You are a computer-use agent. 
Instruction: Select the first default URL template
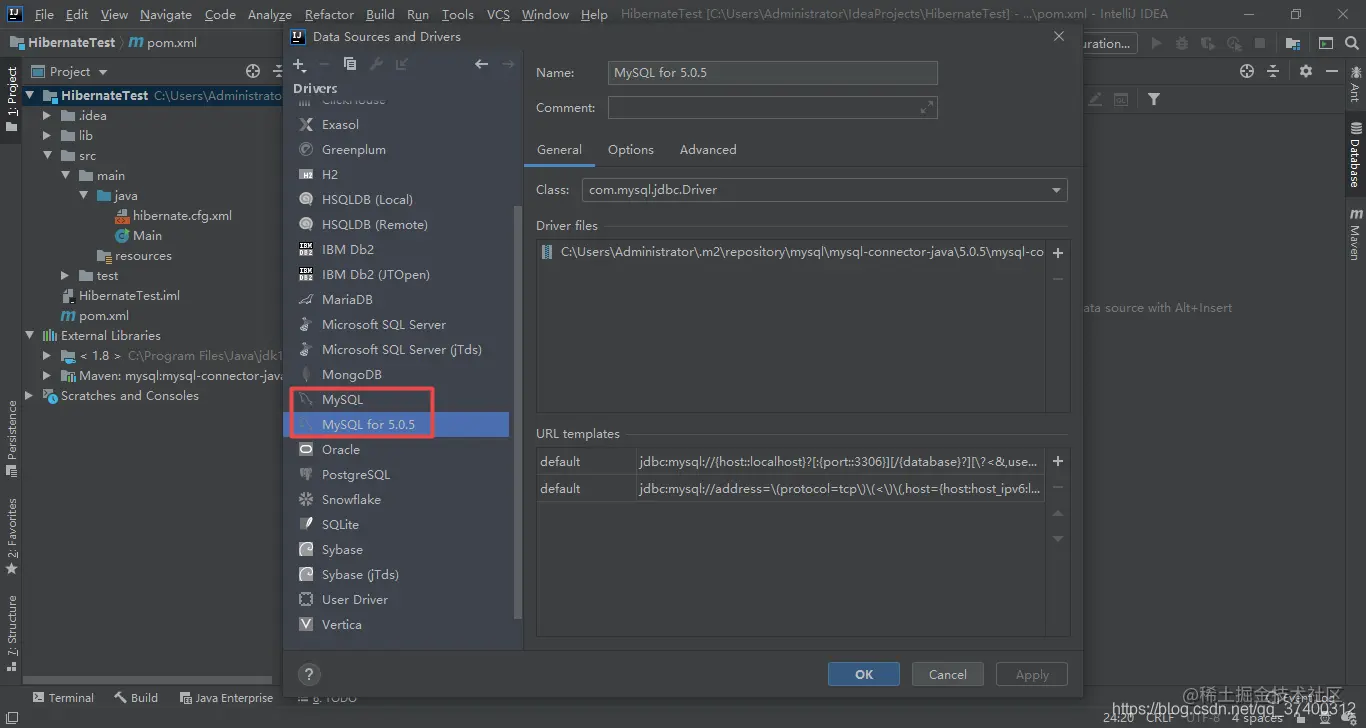coord(790,461)
